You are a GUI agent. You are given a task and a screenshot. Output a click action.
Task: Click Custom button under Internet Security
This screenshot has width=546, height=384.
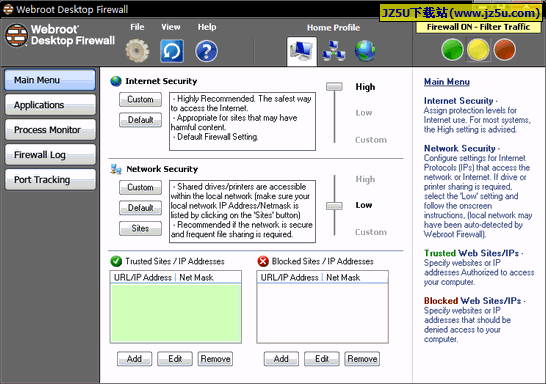[140, 100]
